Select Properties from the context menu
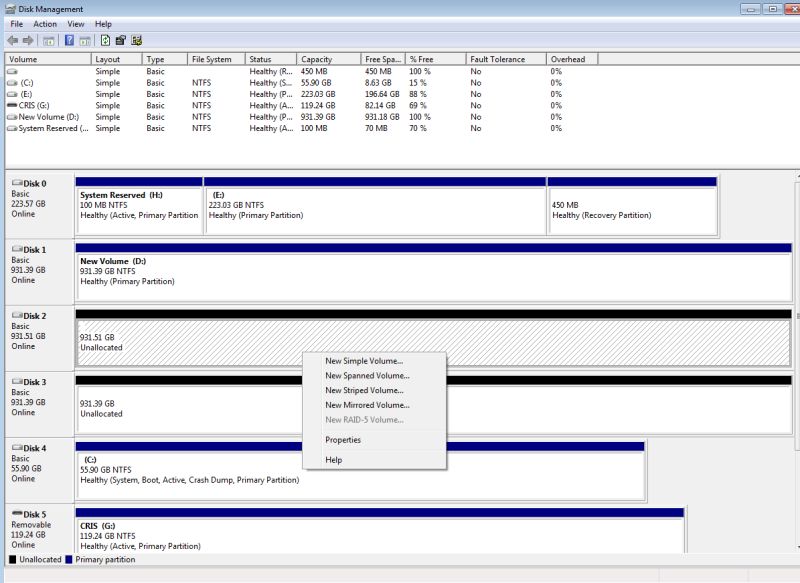Viewport: 800px width, 583px height. click(x=343, y=440)
